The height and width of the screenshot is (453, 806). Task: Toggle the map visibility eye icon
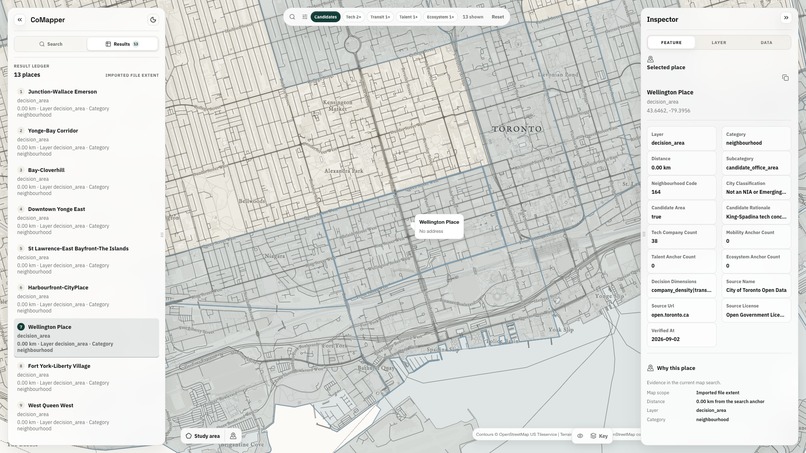(x=580, y=436)
